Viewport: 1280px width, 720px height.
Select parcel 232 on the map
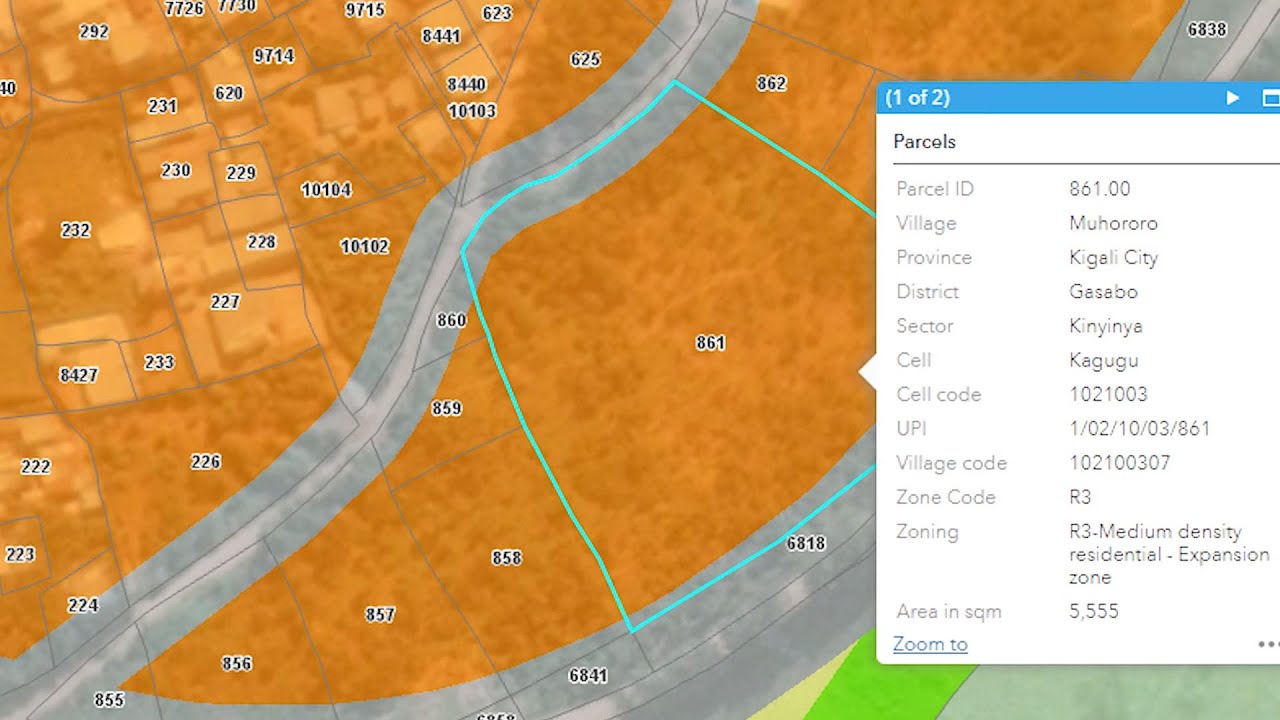[75, 230]
